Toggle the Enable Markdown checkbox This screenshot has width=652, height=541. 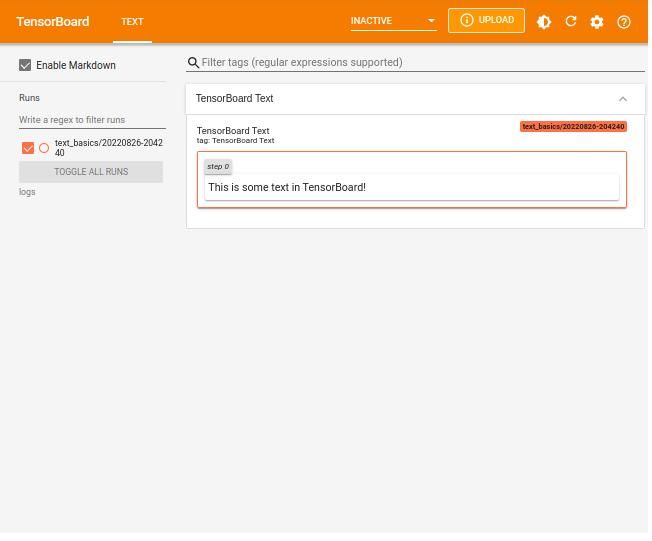(x=25, y=65)
